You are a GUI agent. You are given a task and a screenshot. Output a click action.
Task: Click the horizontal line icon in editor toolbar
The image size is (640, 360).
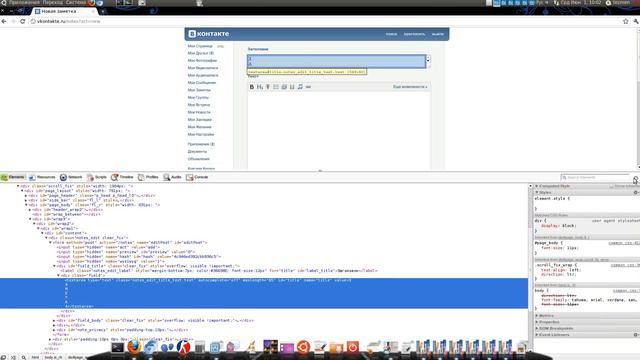308,87
